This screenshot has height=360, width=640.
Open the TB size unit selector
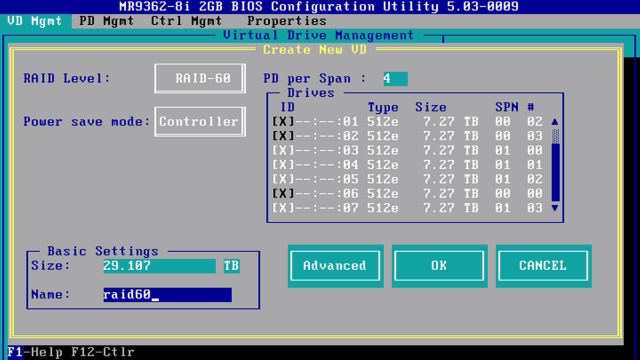[231, 266]
